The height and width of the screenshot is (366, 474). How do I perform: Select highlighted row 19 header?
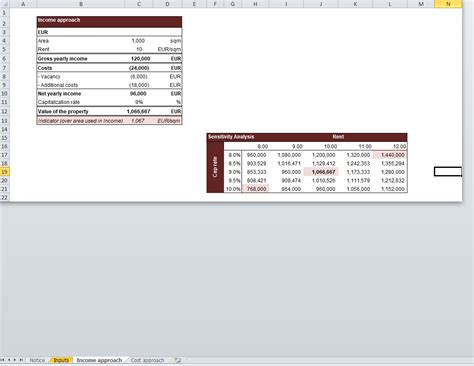pos(4,172)
